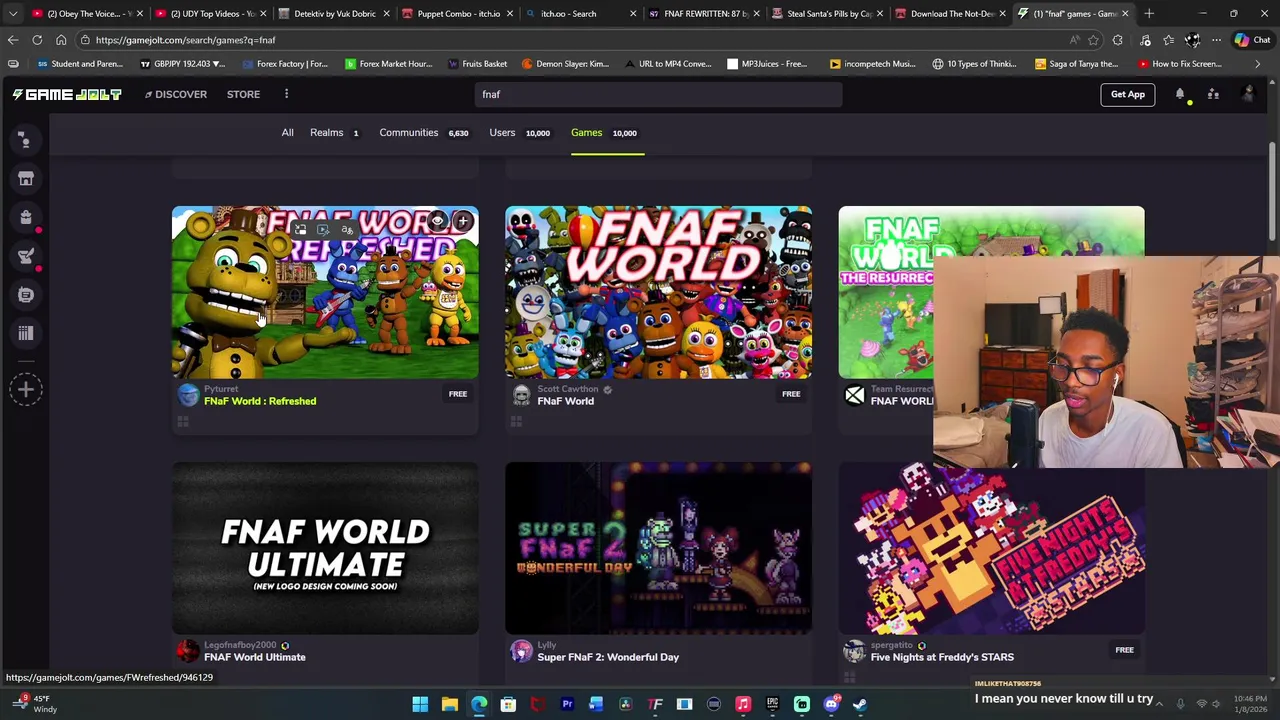Click the FNAF World Ultimate title link
The height and width of the screenshot is (720, 1280).
click(255, 657)
